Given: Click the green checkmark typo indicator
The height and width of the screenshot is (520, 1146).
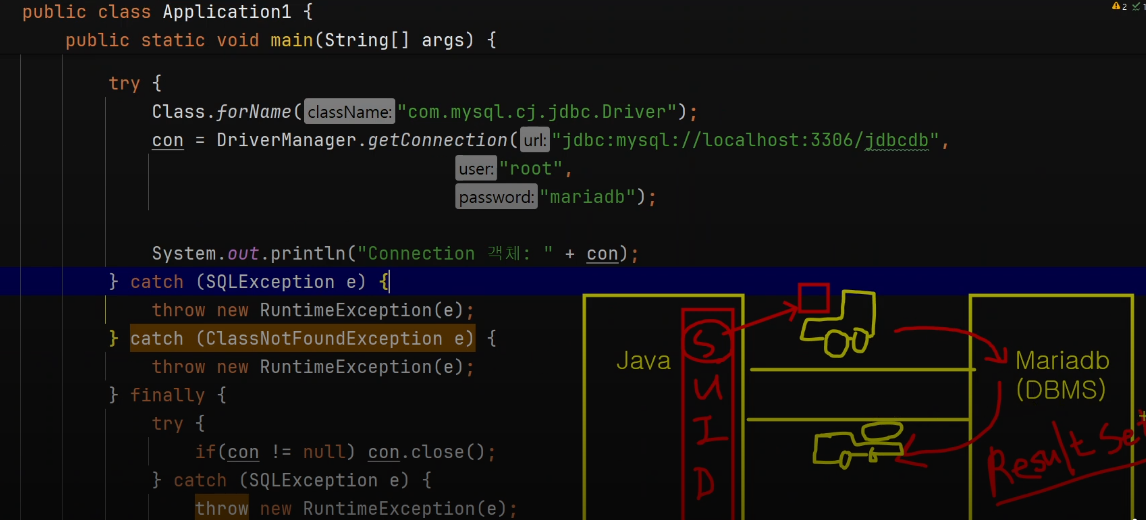Looking at the screenshot, I should pyautogui.click(x=1135, y=6).
